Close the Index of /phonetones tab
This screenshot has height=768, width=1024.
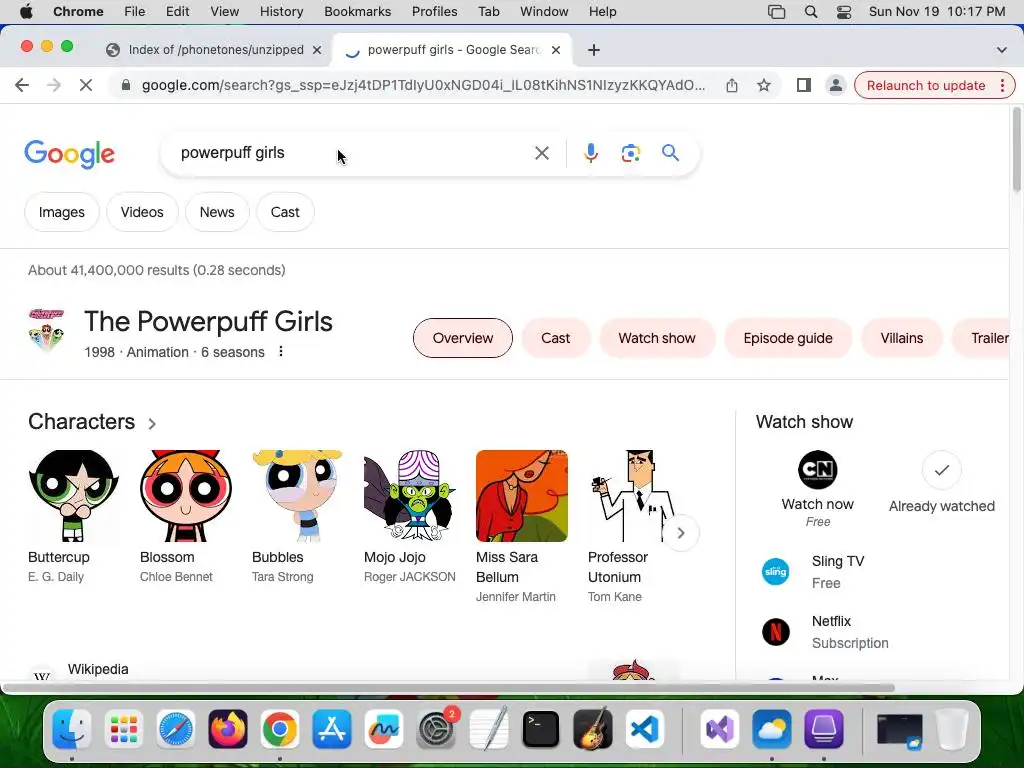coord(317,50)
